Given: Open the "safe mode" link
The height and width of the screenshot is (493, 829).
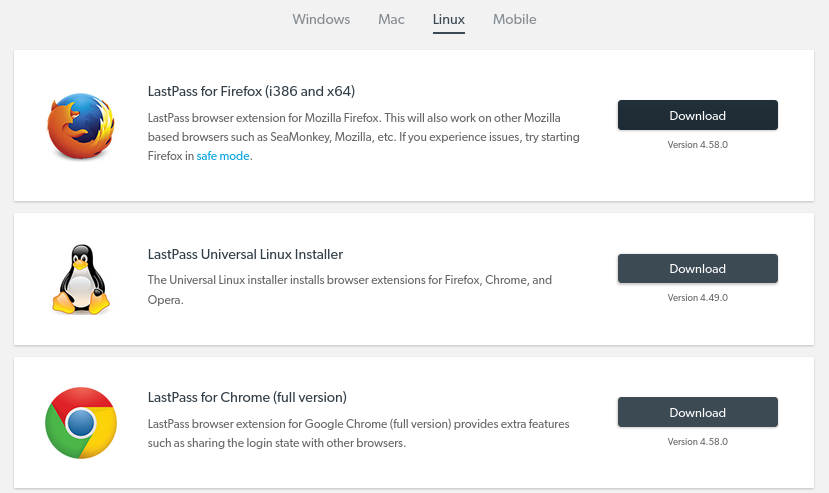Looking at the screenshot, I should click(224, 156).
